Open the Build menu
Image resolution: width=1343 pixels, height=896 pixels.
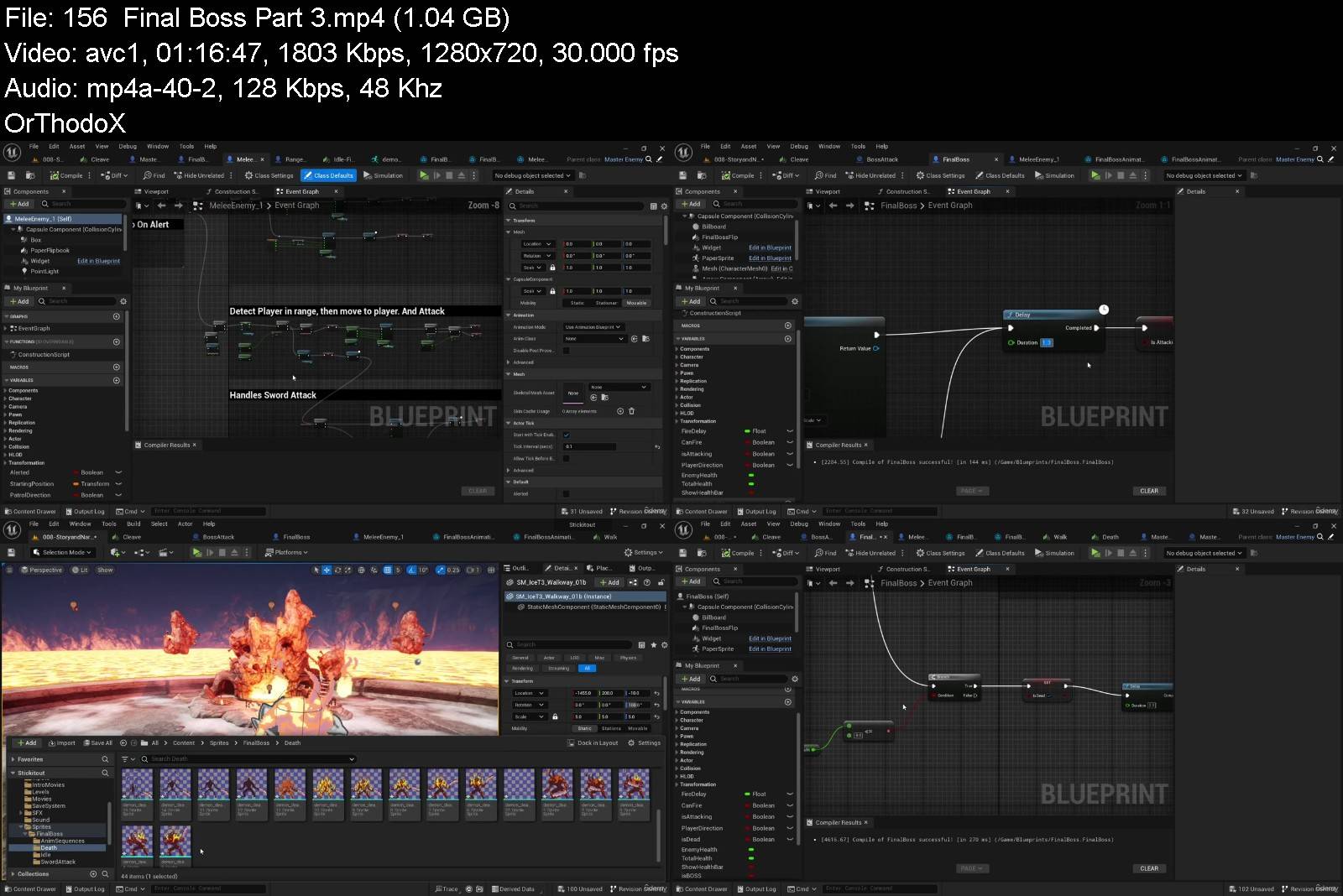133,524
